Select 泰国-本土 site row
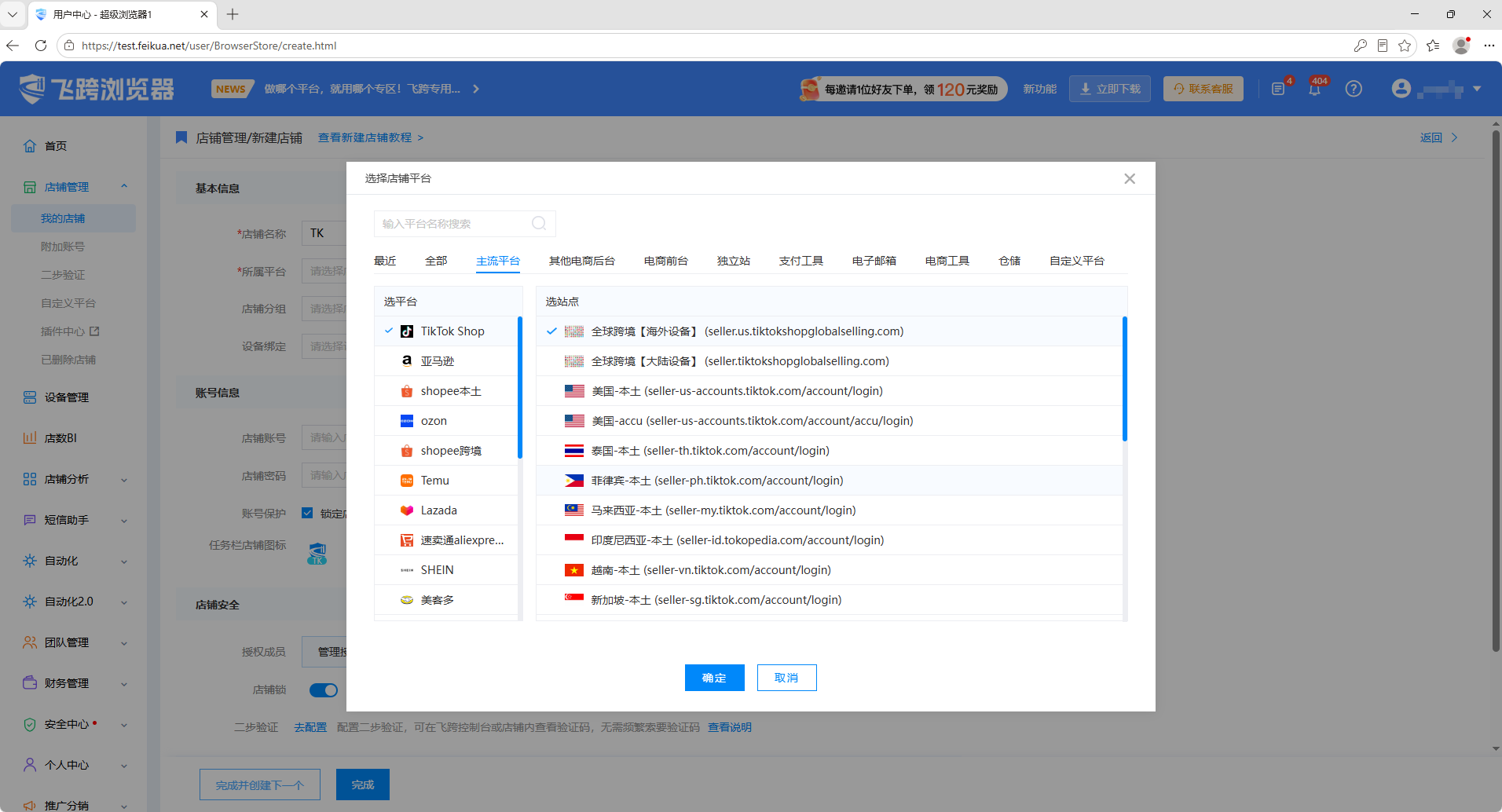This screenshot has width=1502, height=812. pos(830,451)
